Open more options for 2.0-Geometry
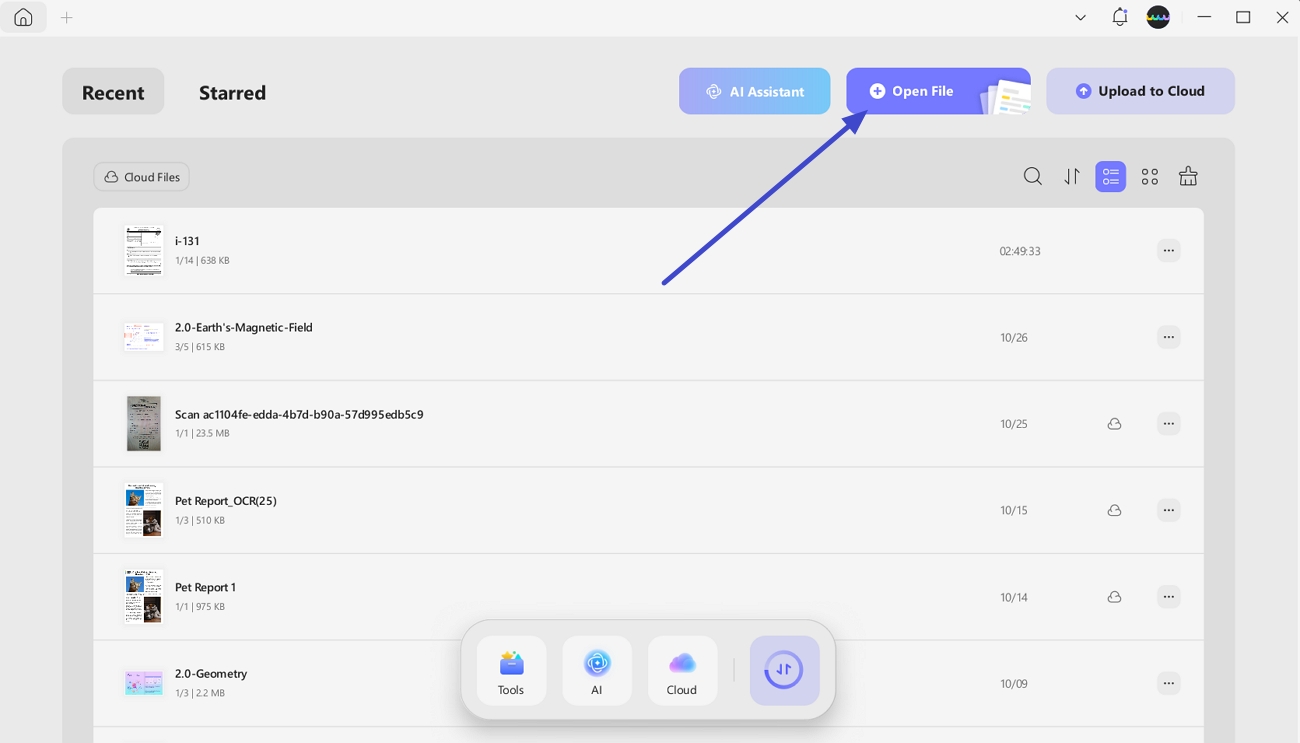This screenshot has width=1300, height=743. click(x=1168, y=683)
